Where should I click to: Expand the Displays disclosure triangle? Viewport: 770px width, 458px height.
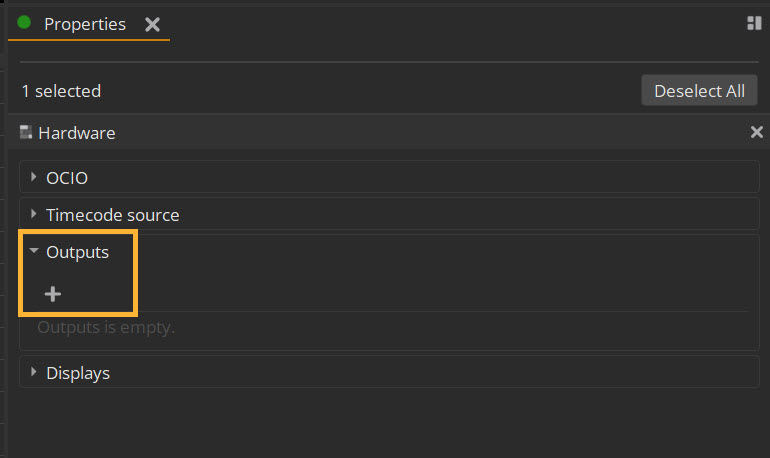point(33,372)
